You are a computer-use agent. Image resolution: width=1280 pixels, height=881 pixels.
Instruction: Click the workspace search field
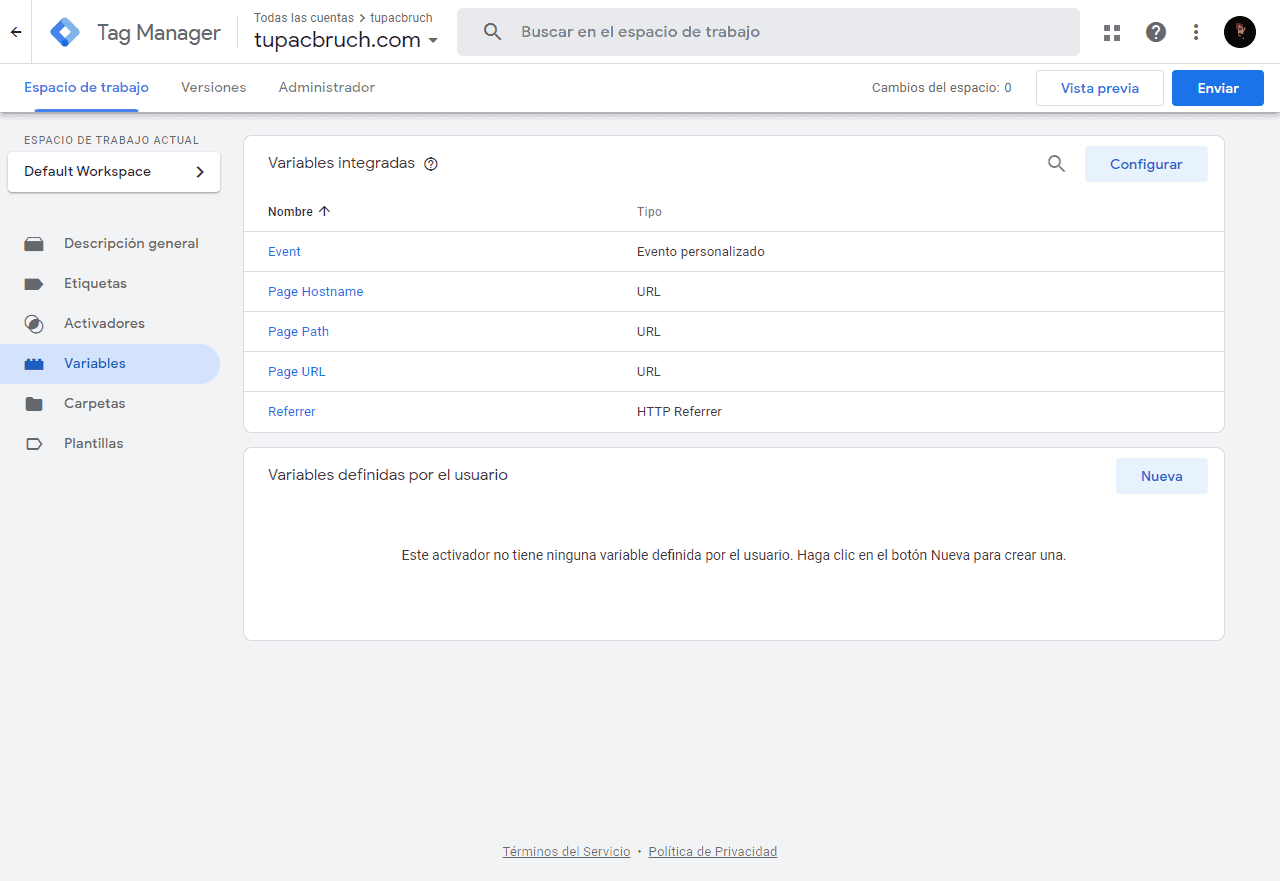[x=768, y=31]
